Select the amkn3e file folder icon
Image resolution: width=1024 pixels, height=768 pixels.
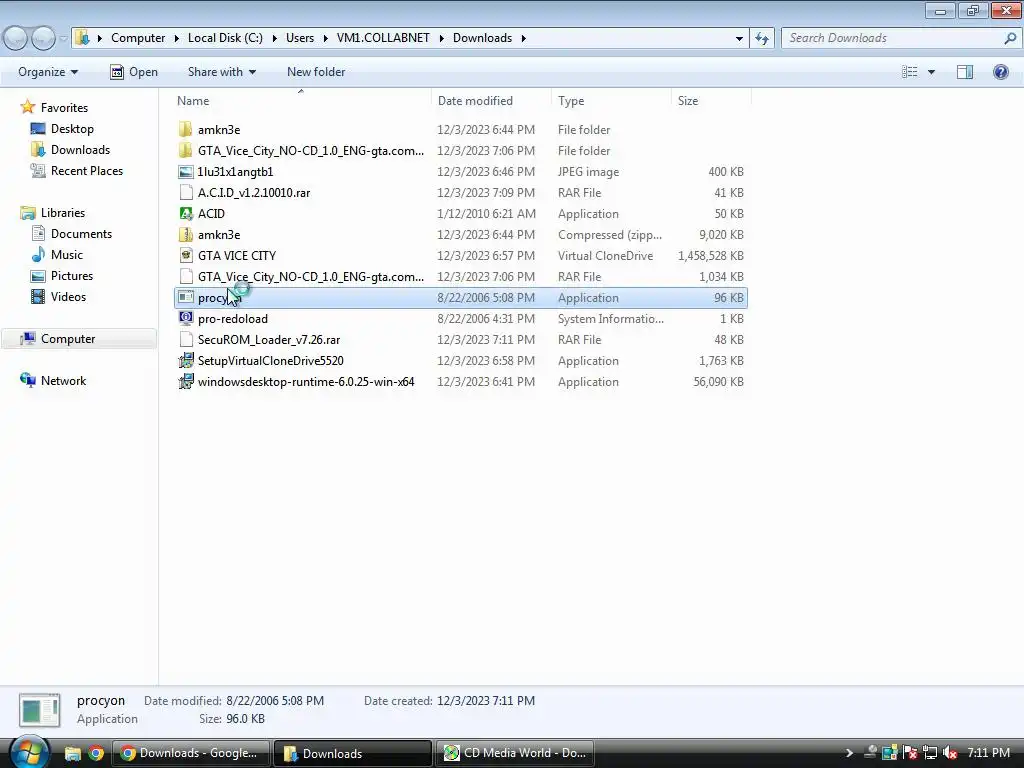[185, 129]
